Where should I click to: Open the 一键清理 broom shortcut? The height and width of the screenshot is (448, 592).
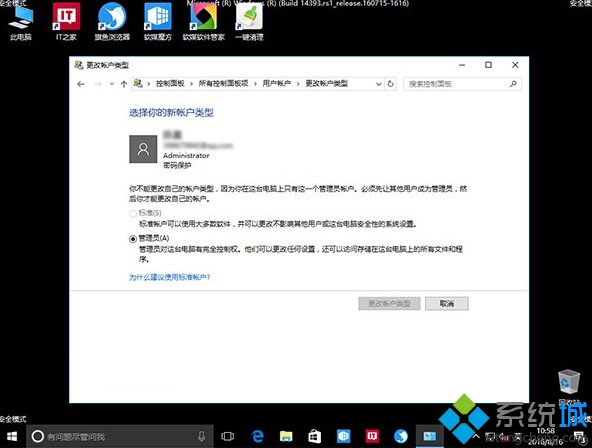tap(249, 21)
